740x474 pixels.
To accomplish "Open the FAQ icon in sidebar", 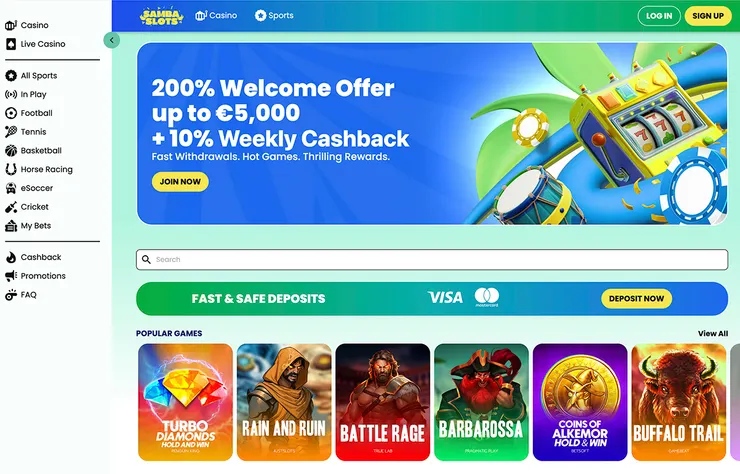I will pos(11,295).
